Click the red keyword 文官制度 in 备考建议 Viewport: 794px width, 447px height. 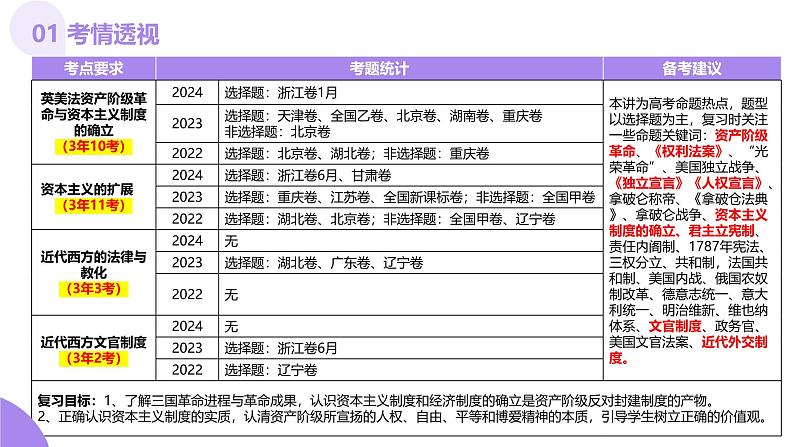(675, 326)
